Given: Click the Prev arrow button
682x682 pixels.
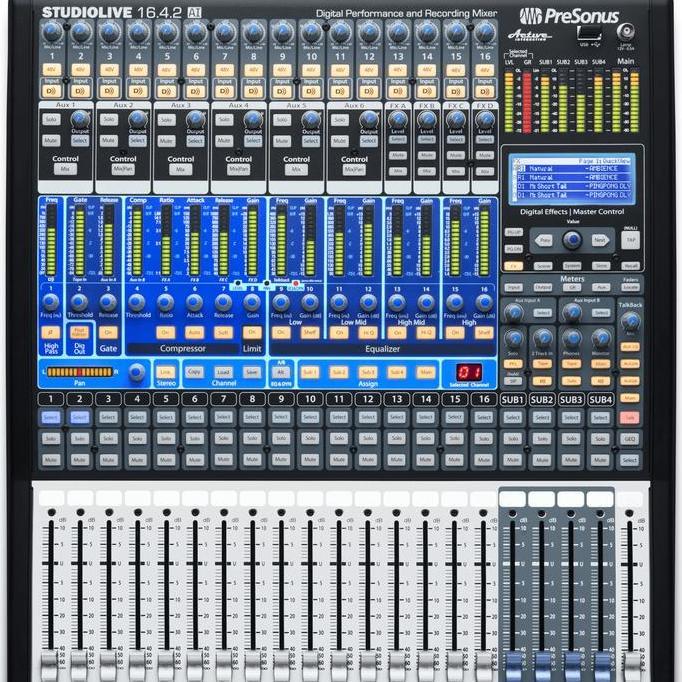Looking at the screenshot, I should [x=544, y=240].
